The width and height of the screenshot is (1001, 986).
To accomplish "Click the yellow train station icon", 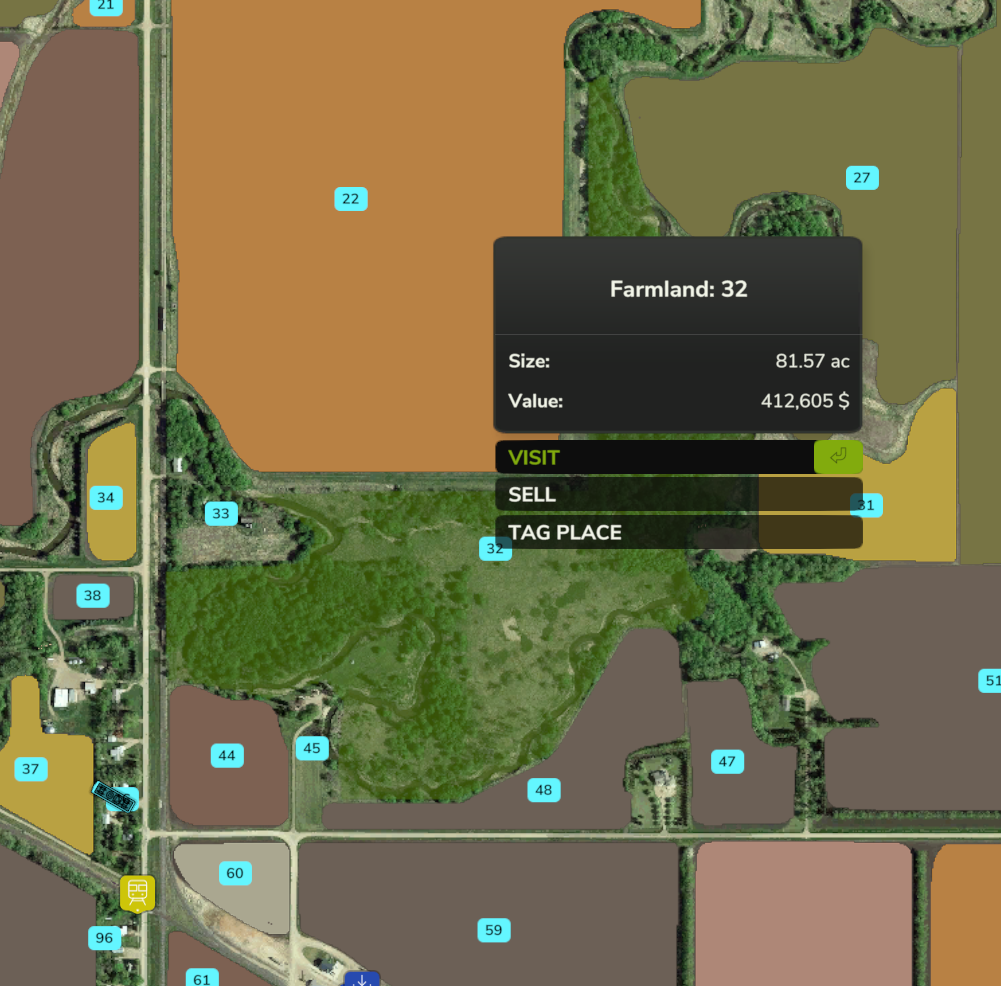I will coord(137,892).
